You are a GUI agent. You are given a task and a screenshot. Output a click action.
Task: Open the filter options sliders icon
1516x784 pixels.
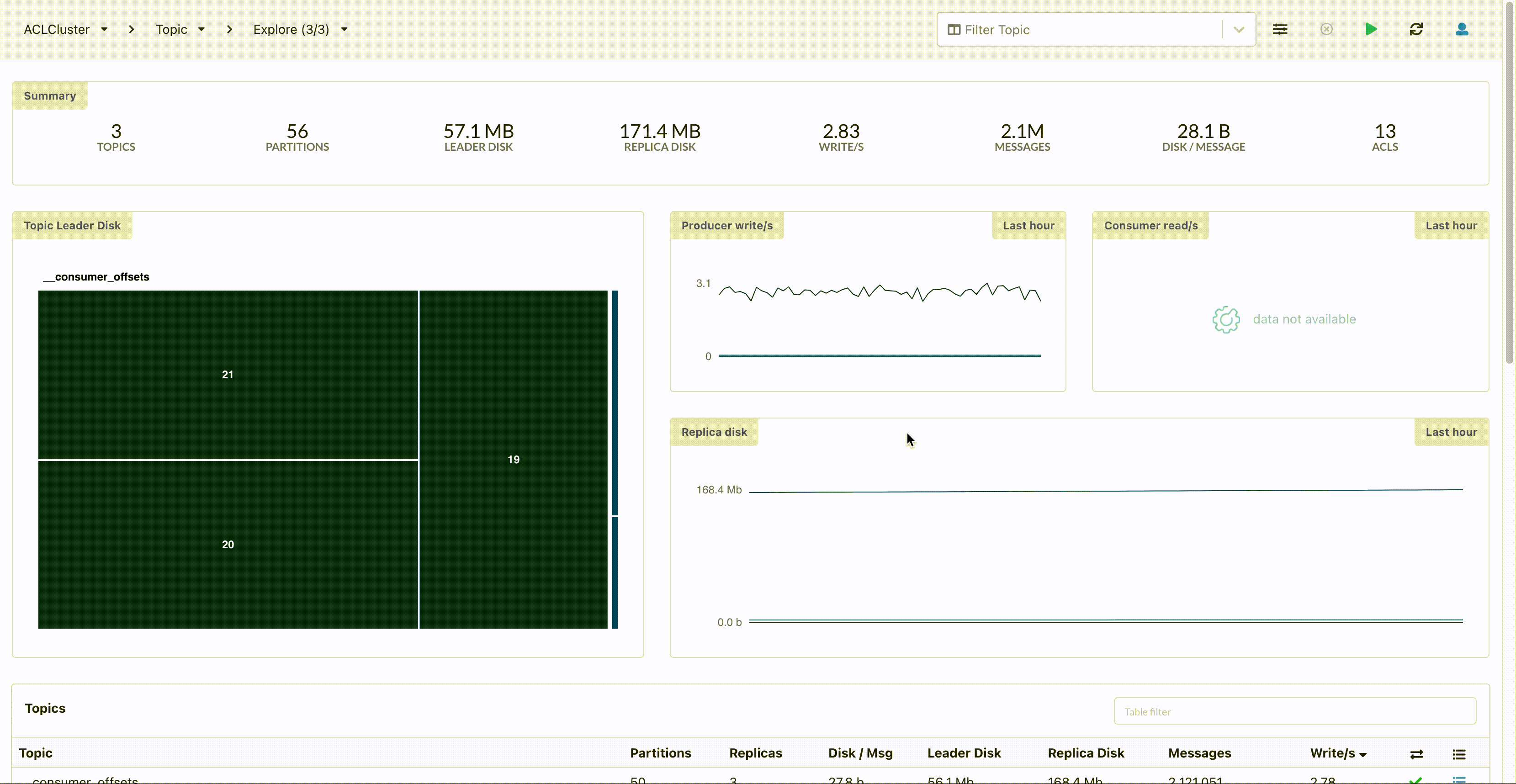coord(1281,29)
